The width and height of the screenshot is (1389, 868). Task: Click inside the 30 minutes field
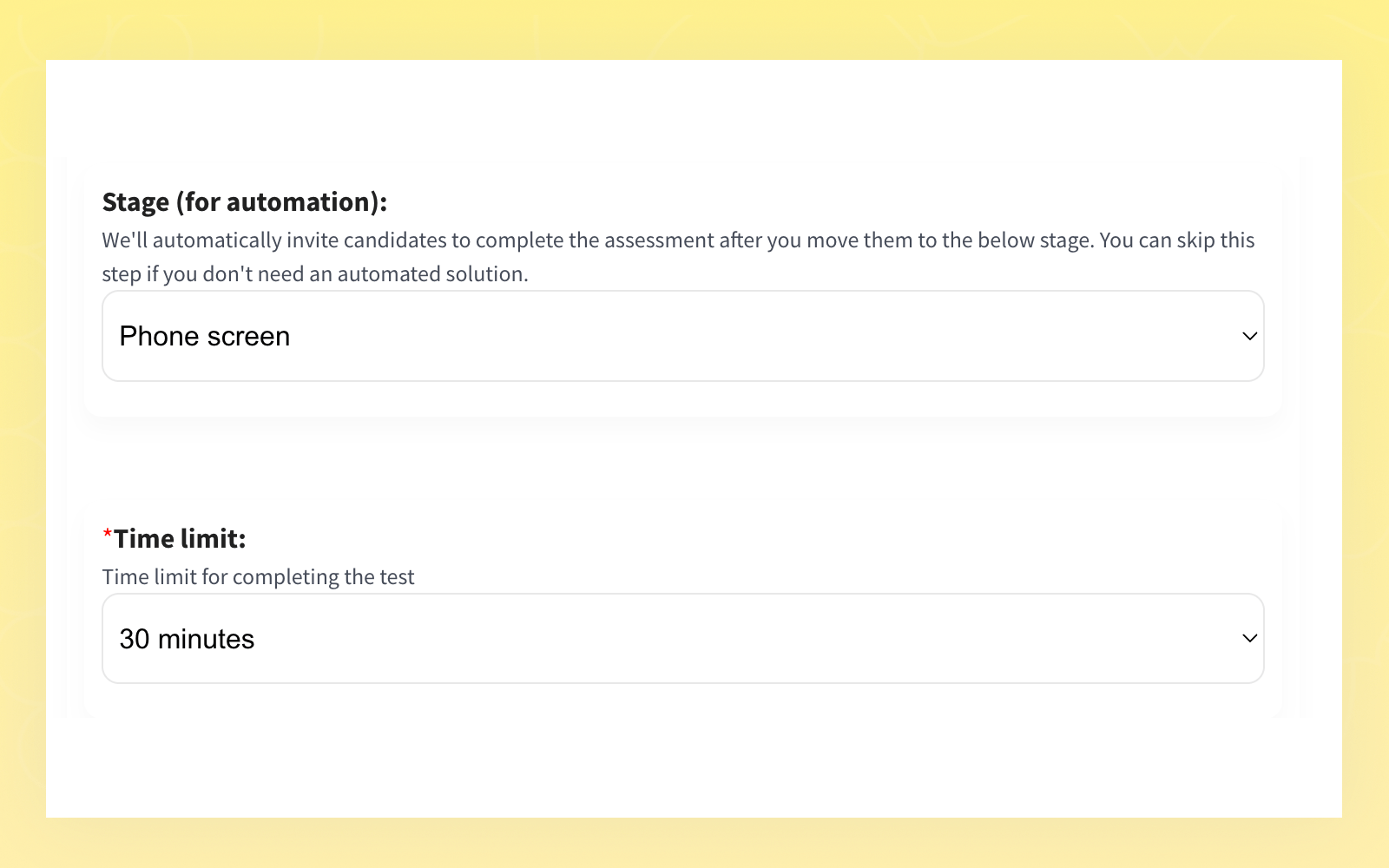(521, 638)
